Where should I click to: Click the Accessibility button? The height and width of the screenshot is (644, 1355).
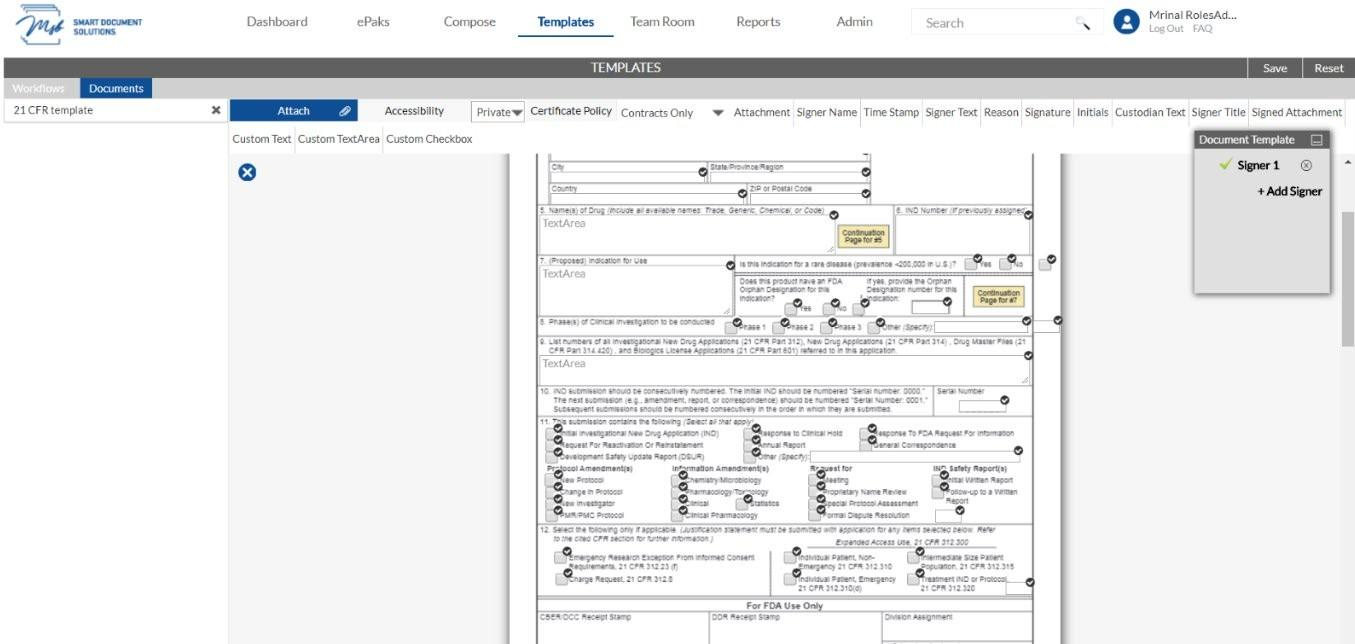point(414,111)
